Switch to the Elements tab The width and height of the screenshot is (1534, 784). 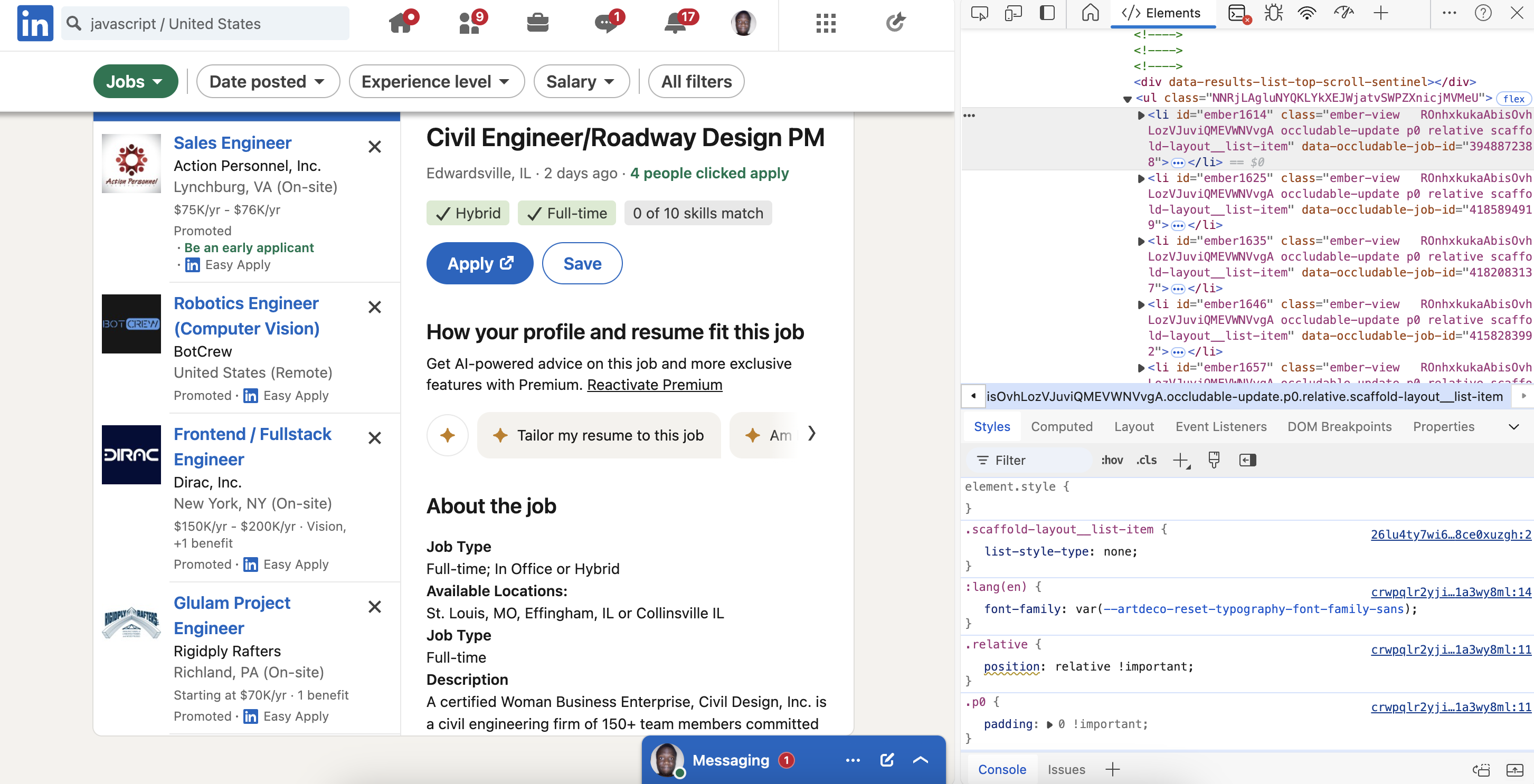pos(1162,13)
